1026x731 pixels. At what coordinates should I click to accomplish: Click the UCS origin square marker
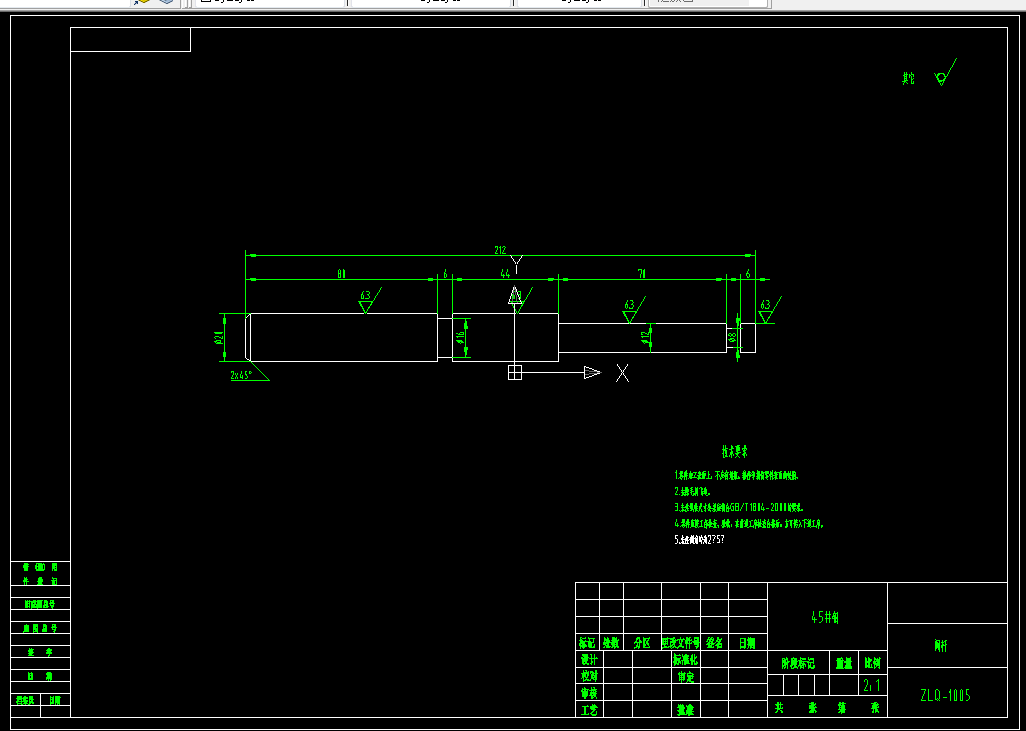click(515, 372)
